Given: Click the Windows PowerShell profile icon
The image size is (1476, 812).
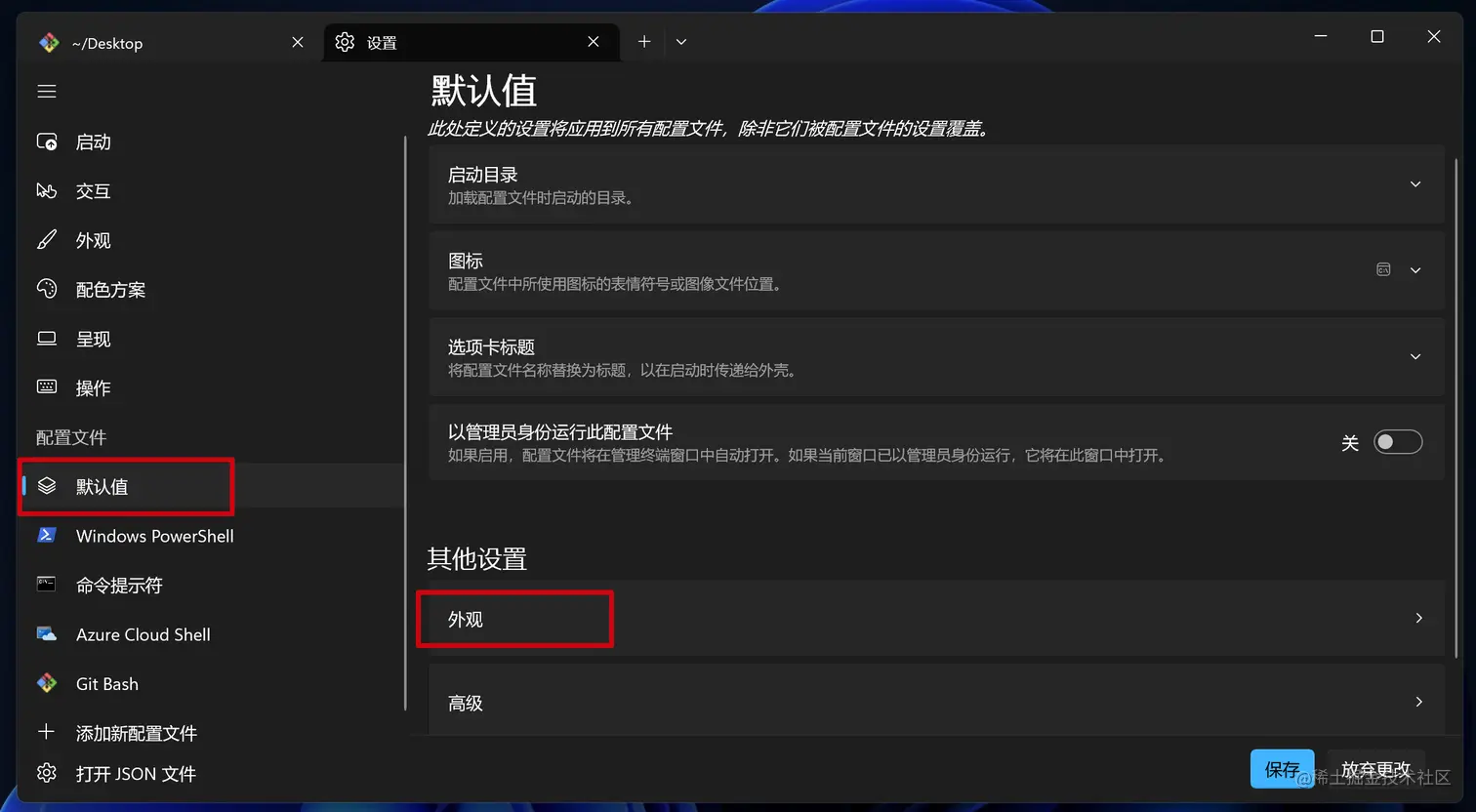Looking at the screenshot, I should point(47,536).
